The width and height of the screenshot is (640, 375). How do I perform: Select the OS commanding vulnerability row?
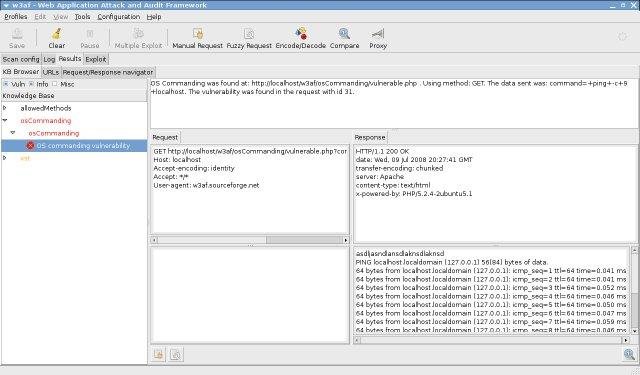tap(74, 146)
